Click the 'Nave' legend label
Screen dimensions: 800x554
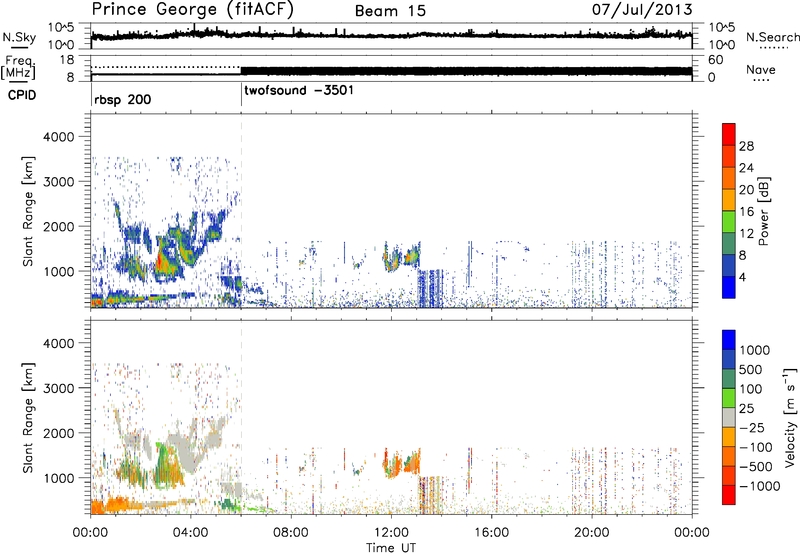pos(761,69)
